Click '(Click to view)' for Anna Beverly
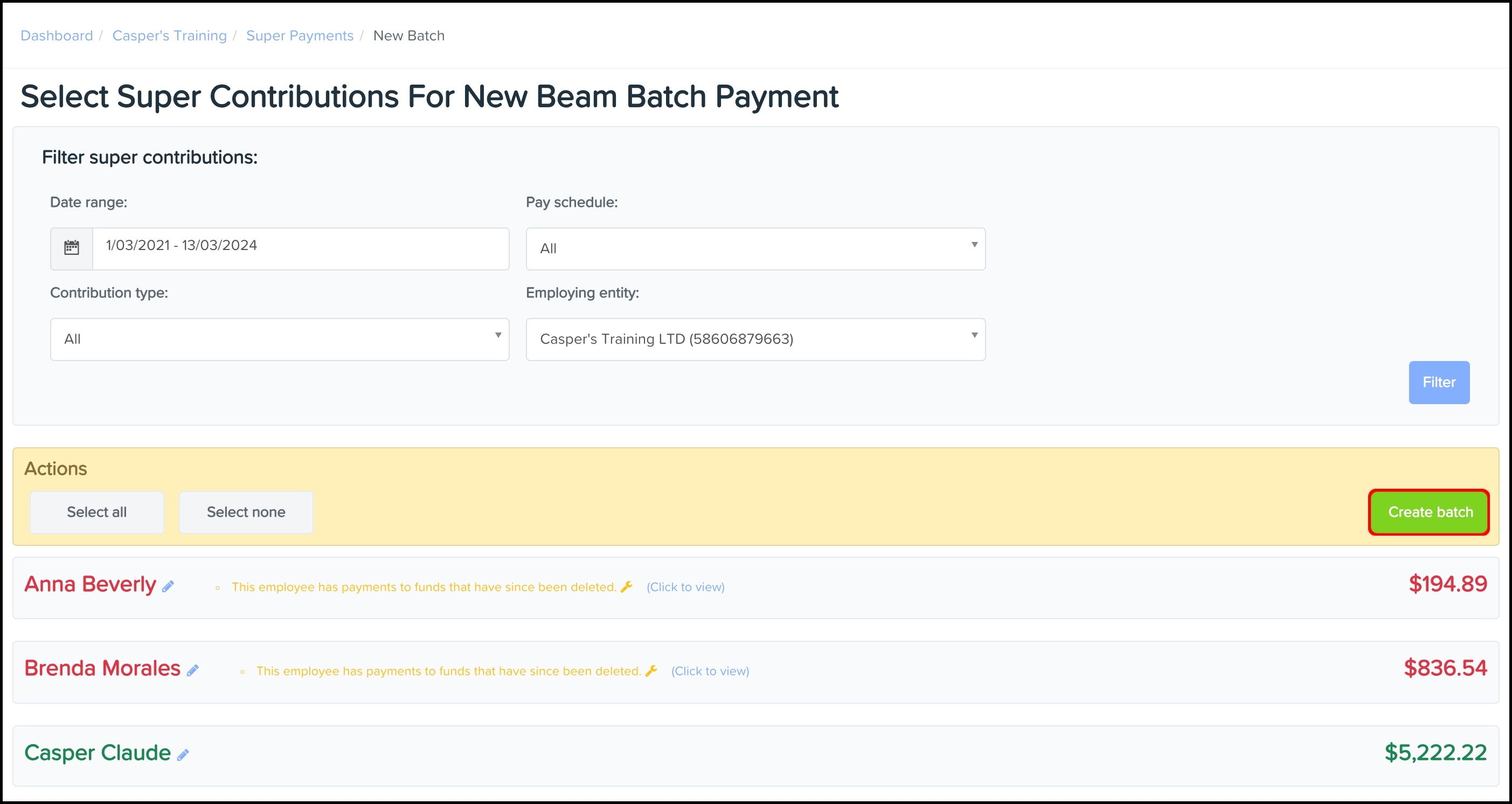The width and height of the screenshot is (1512, 804). [685, 587]
